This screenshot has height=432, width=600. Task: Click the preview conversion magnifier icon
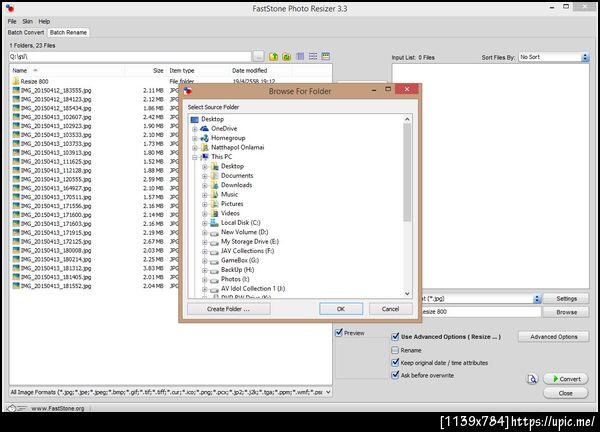coord(532,379)
